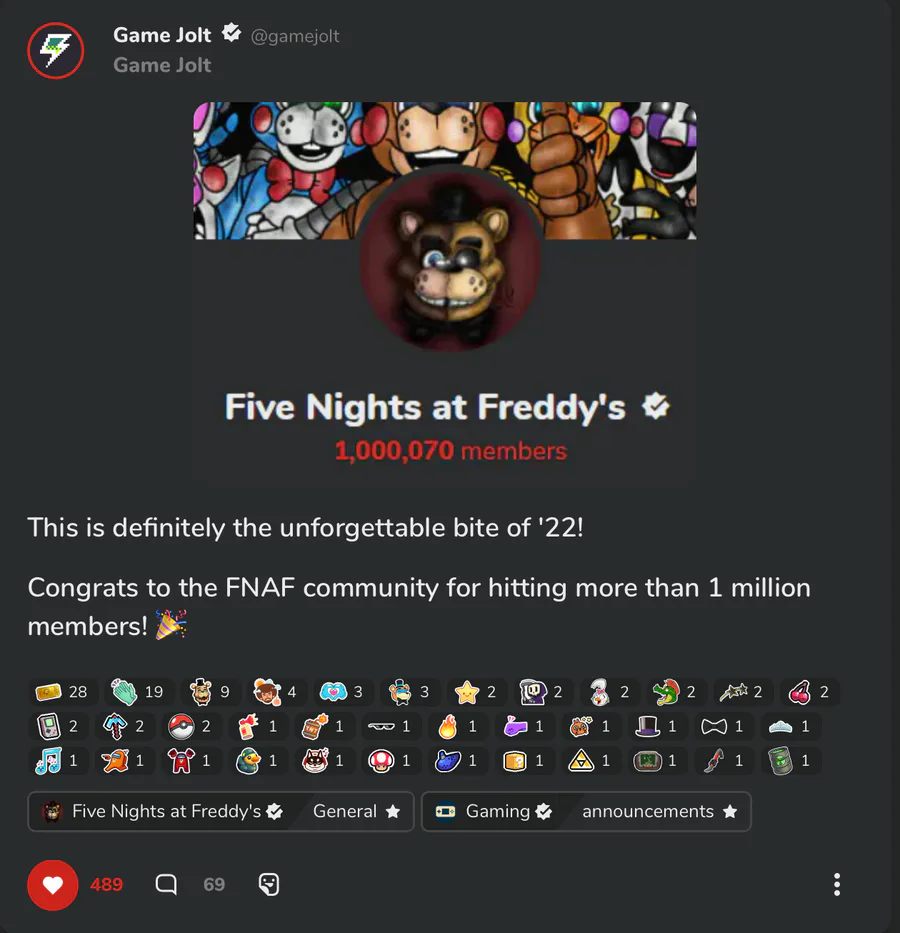Open Five Nights at Freddy's community tag
Image resolution: width=900 pixels, height=933 pixels.
(162, 812)
